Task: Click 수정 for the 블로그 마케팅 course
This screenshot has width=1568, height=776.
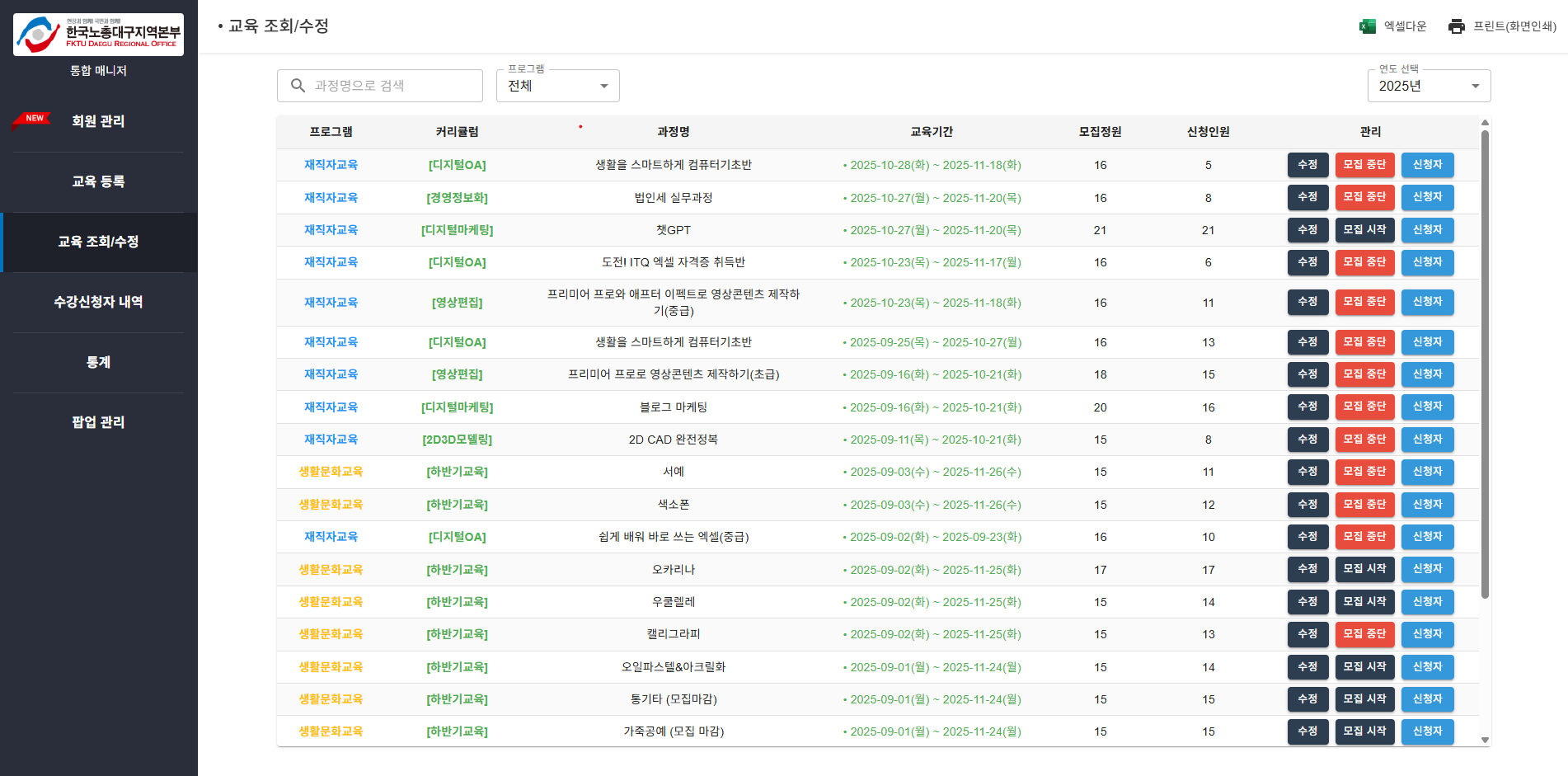Action: 1307,407
